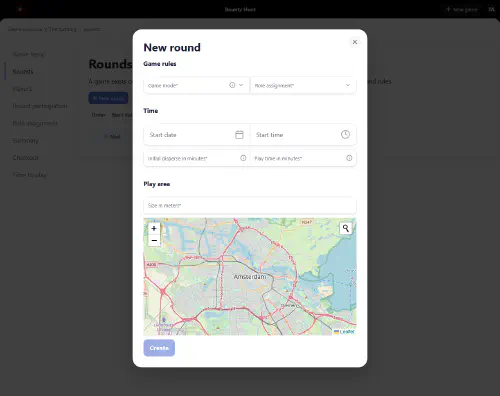Screen dimensions: 500x396
Task: Select Rounds in the sidebar
Action: tap(23, 71)
